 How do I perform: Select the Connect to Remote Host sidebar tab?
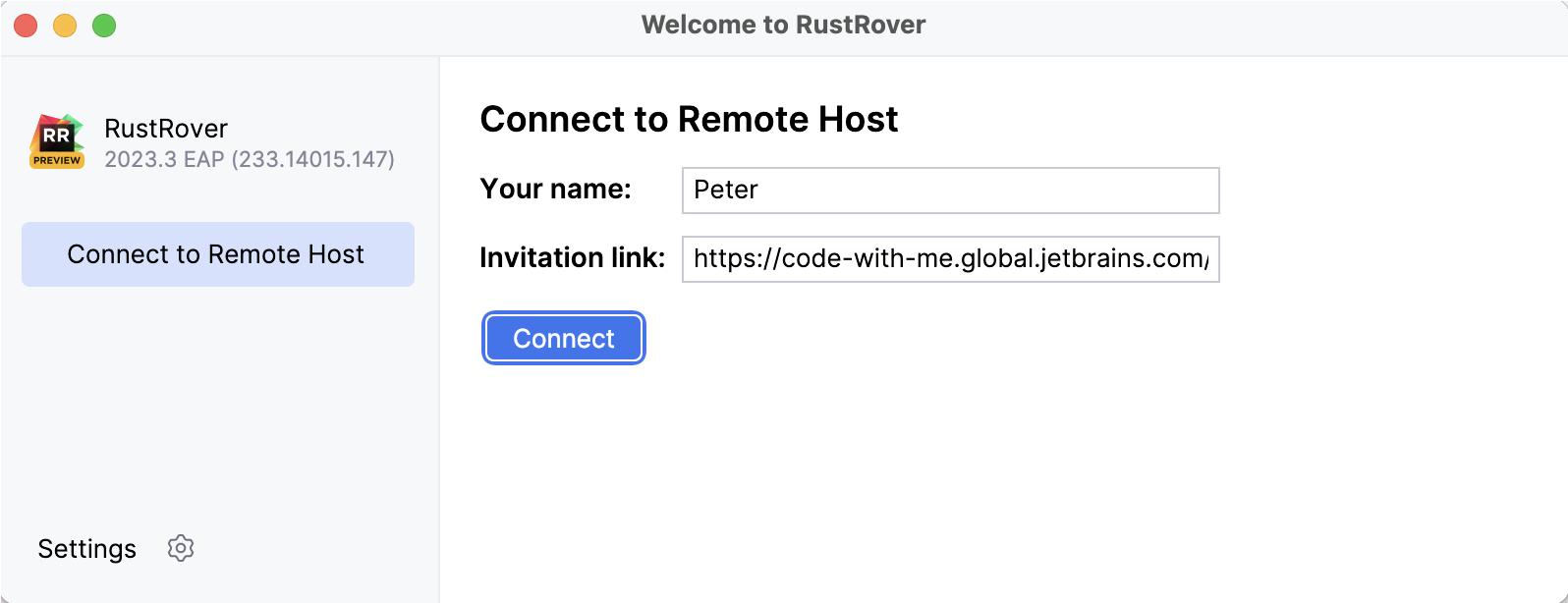tap(217, 254)
